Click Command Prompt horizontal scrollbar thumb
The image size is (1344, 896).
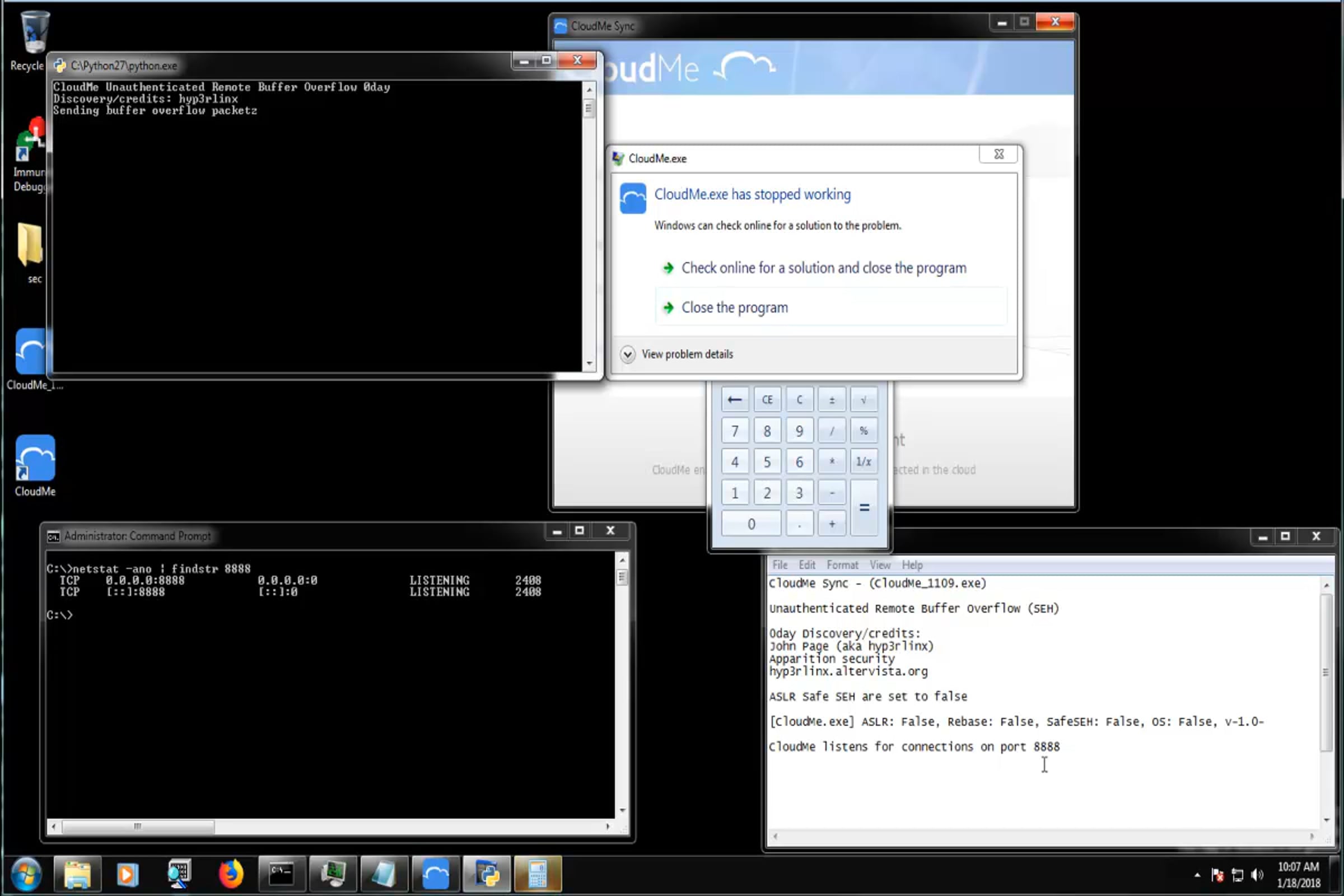[x=138, y=827]
